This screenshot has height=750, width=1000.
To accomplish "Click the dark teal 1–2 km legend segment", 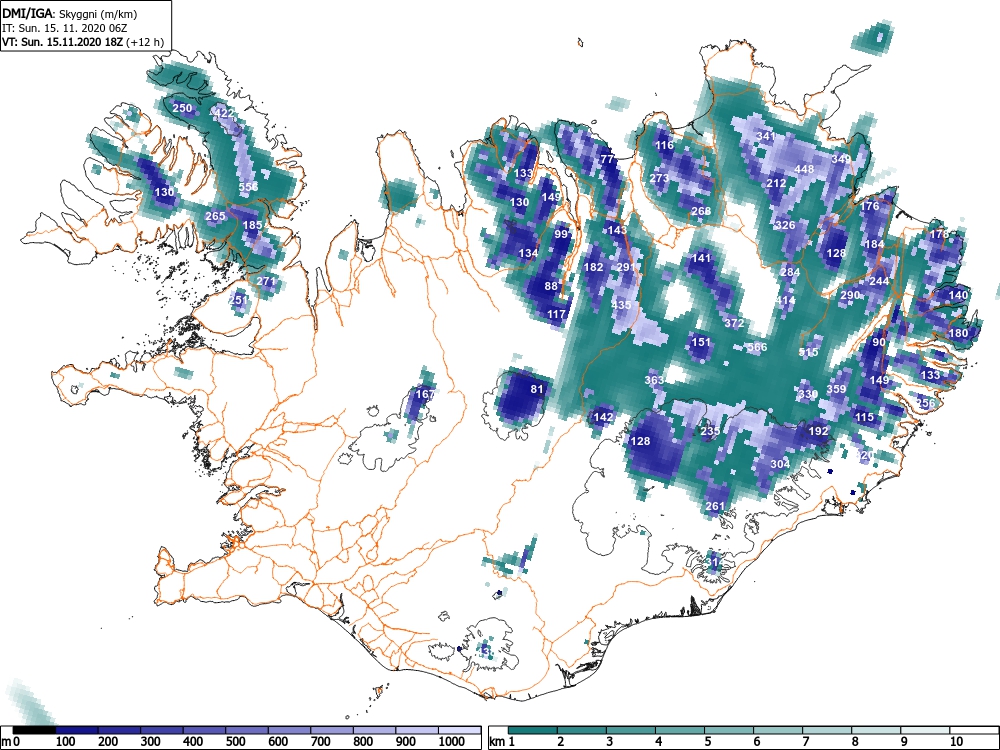I will tap(533, 730).
